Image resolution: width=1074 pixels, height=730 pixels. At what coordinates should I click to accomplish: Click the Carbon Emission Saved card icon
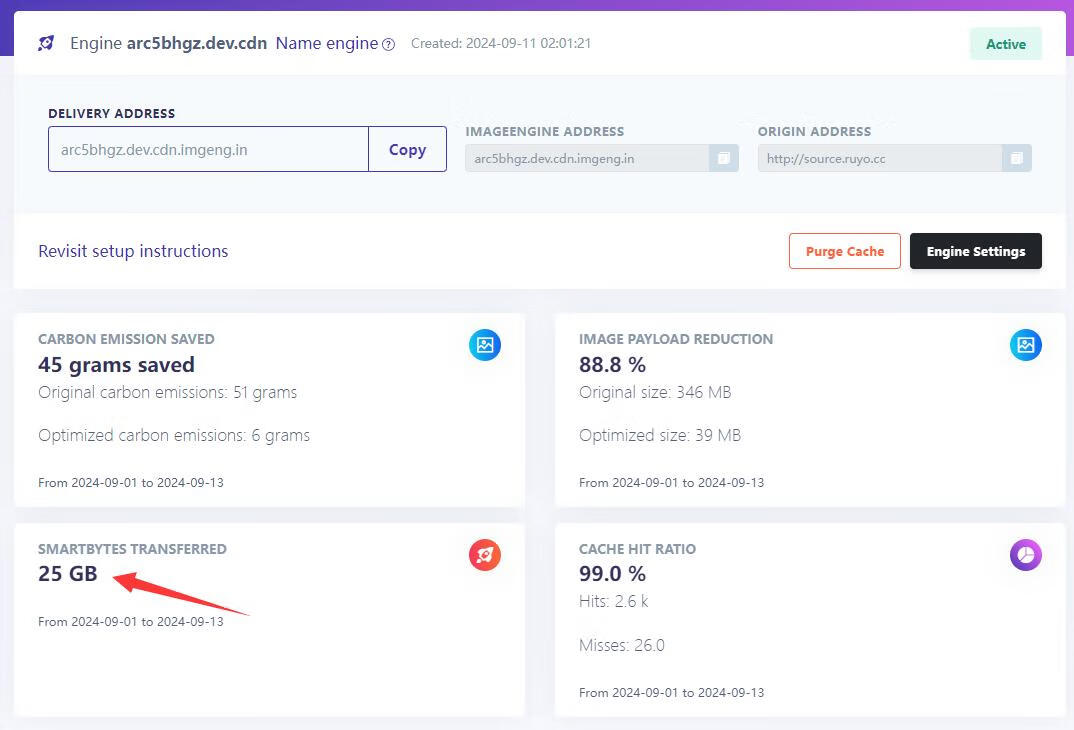tap(485, 345)
